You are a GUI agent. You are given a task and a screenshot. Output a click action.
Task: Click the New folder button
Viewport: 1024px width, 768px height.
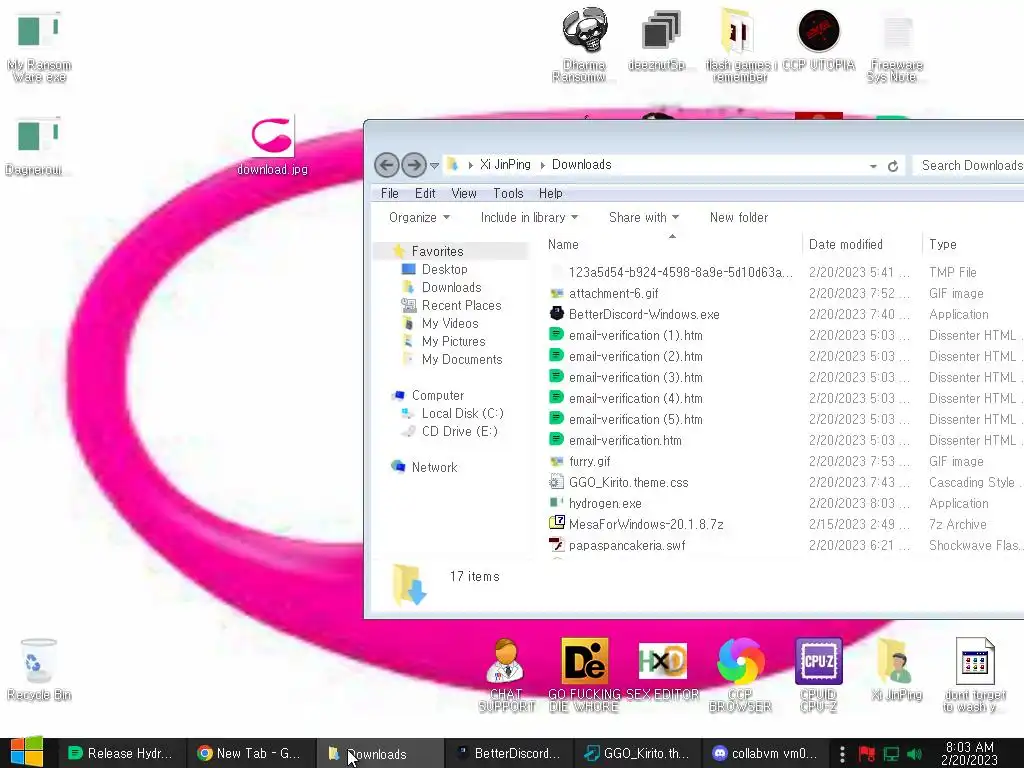739,217
